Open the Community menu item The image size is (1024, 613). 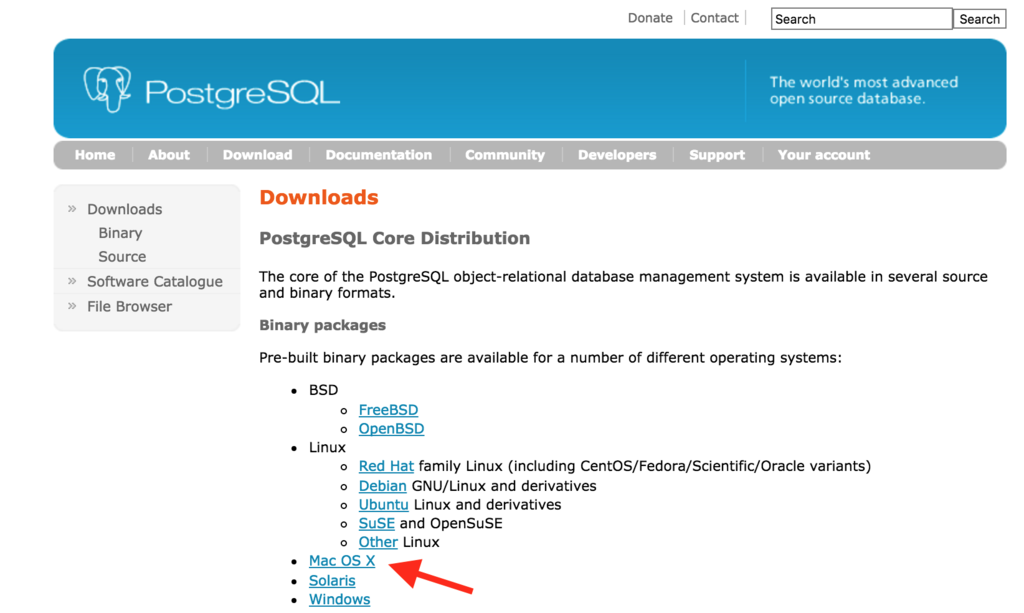pyautogui.click(x=505, y=155)
